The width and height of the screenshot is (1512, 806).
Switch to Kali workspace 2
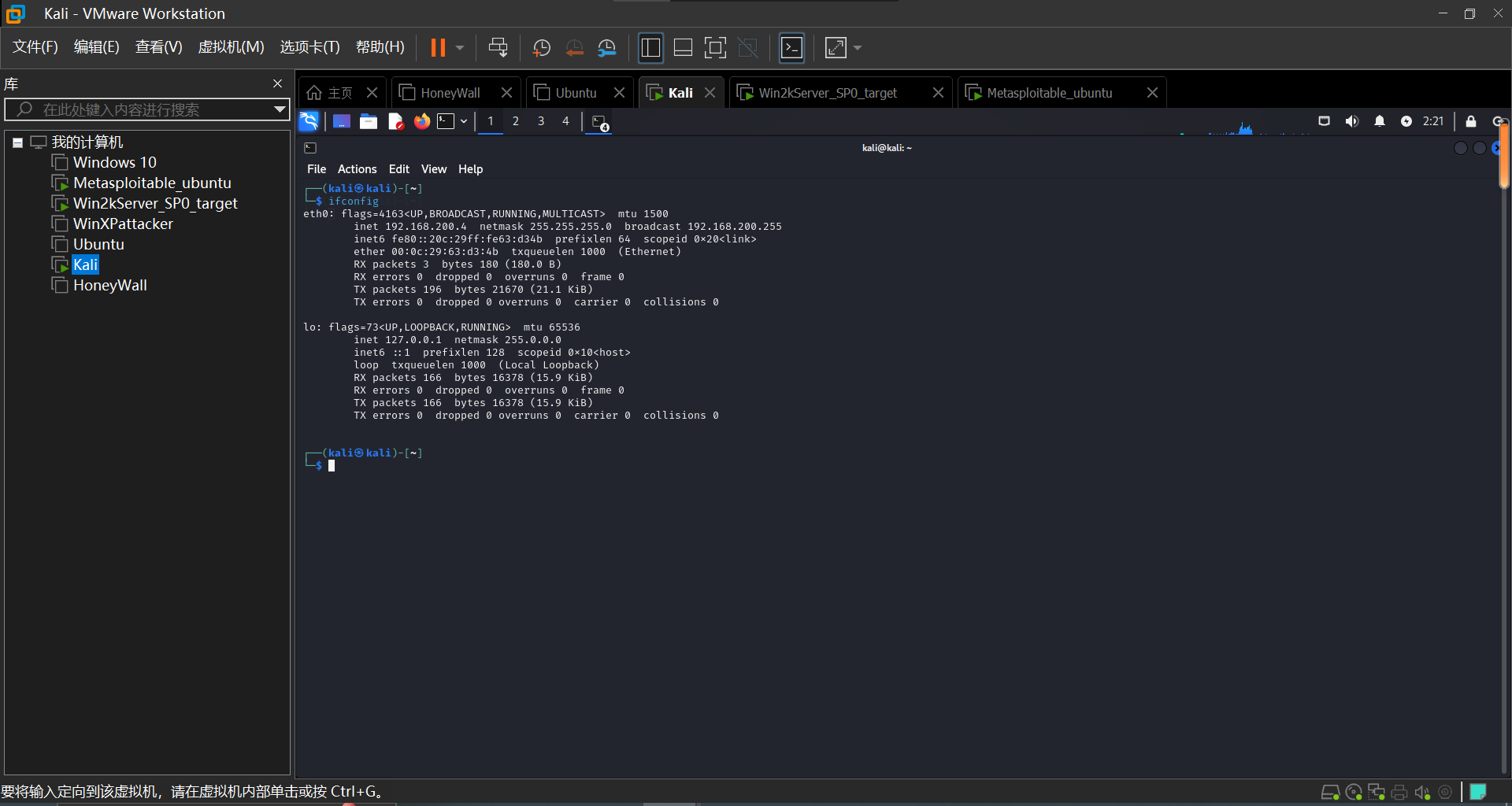[x=516, y=121]
